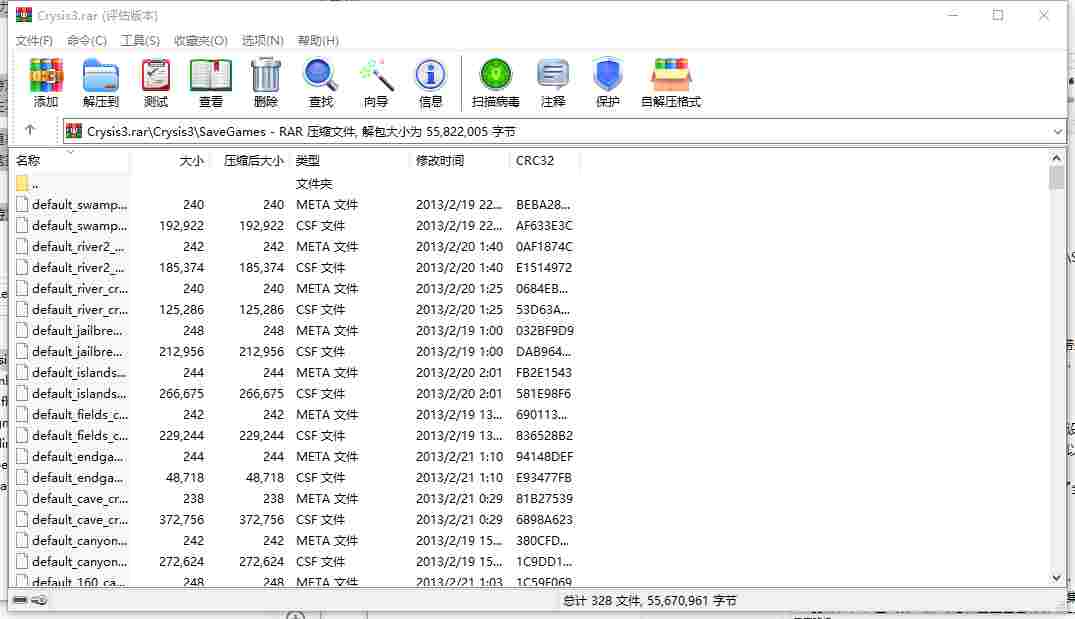1075x619 pixels.
Task: Expand the address bar path dropdown
Action: (x=1057, y=132)
